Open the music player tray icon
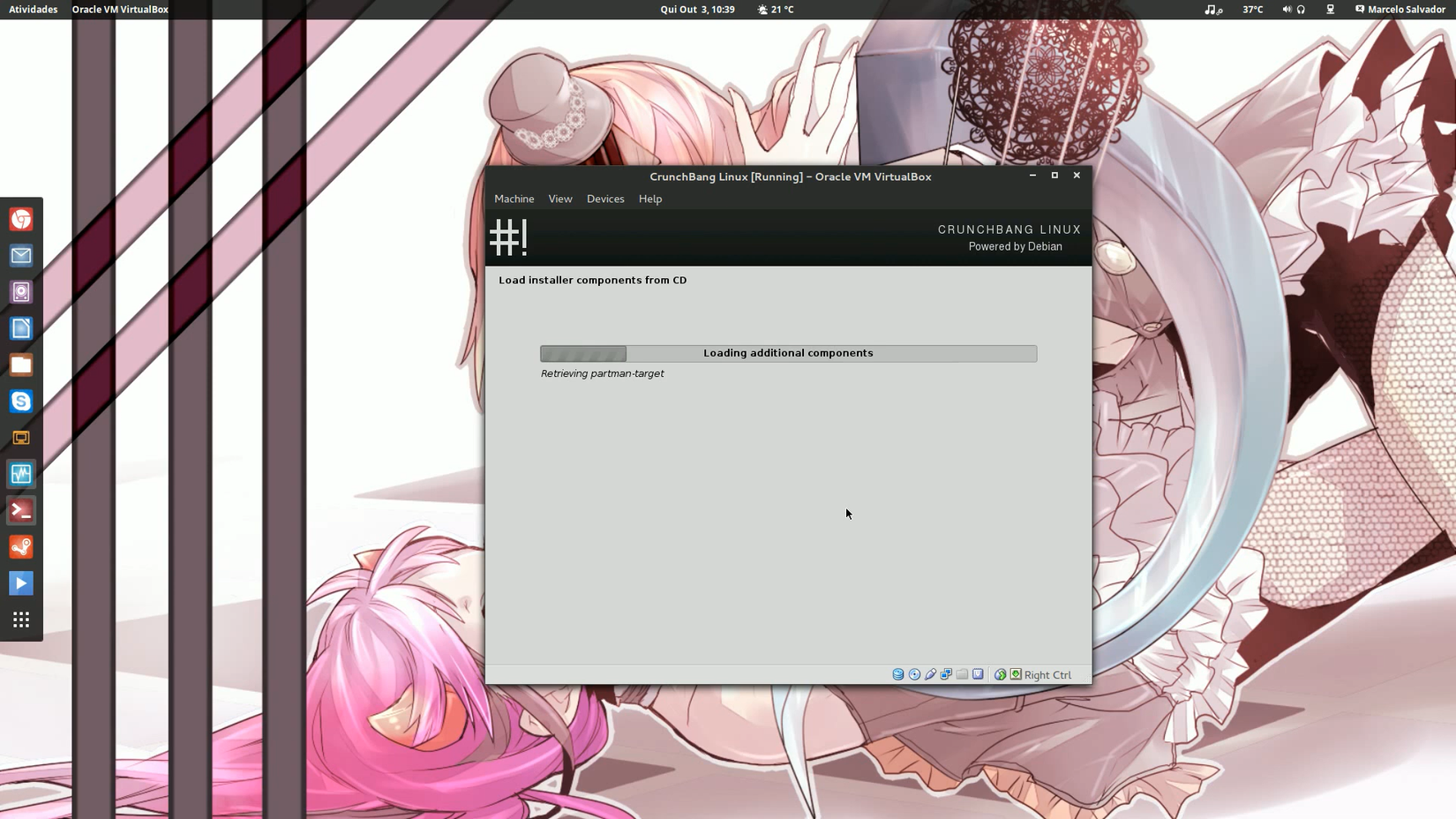1456x819 pixels. pyautogui.click(x=1213, y=10)
